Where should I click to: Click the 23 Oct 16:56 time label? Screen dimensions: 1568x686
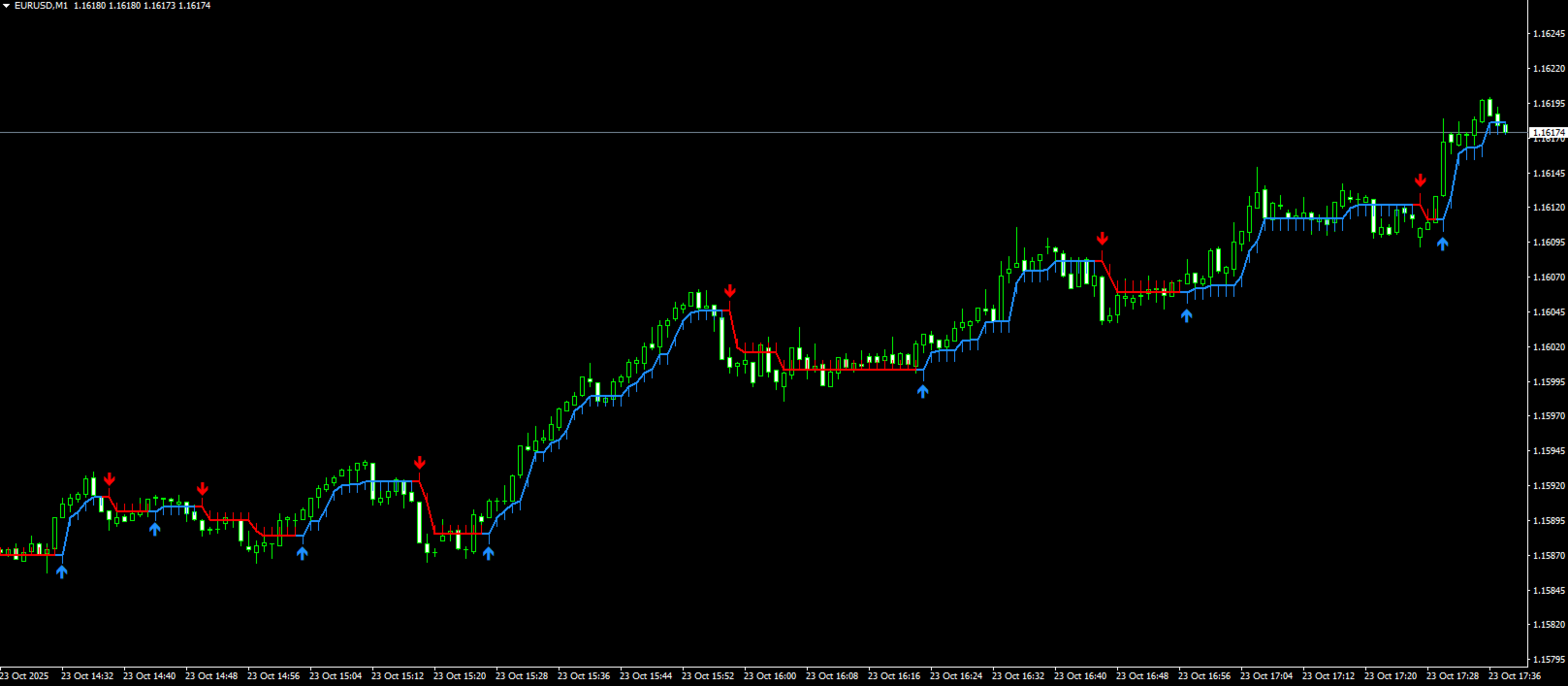click(x=1204, y=676)
